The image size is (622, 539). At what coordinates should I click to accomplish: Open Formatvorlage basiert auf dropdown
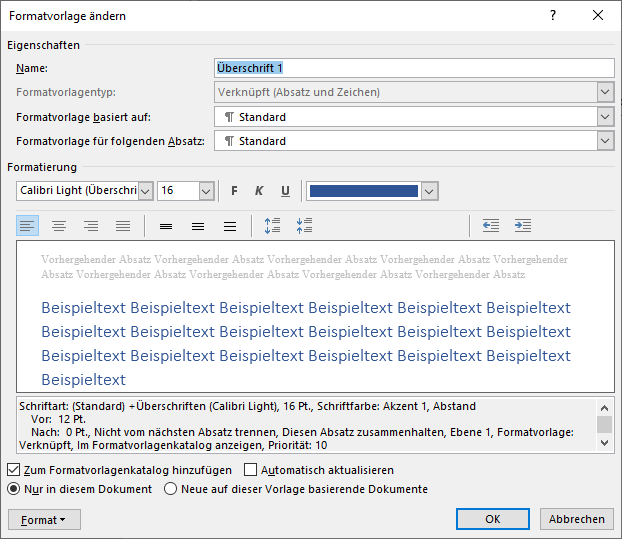coord(605,117)
